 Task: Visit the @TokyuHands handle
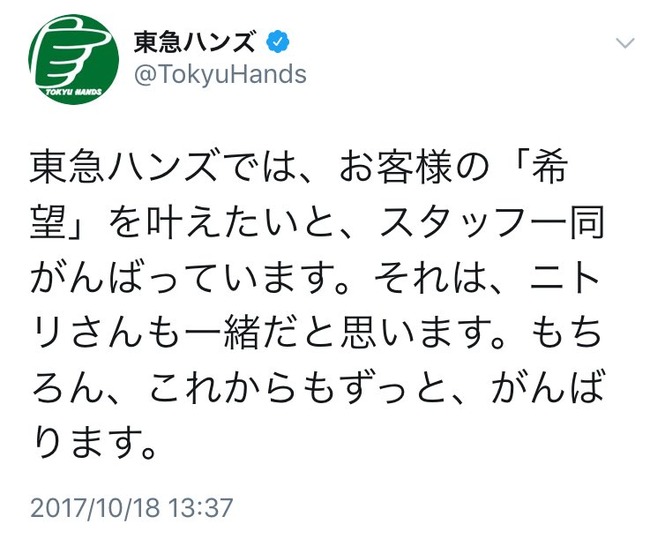click(x=221, y=75)
